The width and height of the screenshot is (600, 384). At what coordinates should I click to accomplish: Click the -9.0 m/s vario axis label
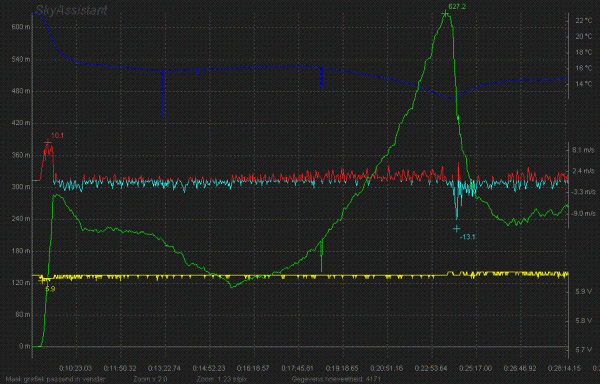pos(582,213)
